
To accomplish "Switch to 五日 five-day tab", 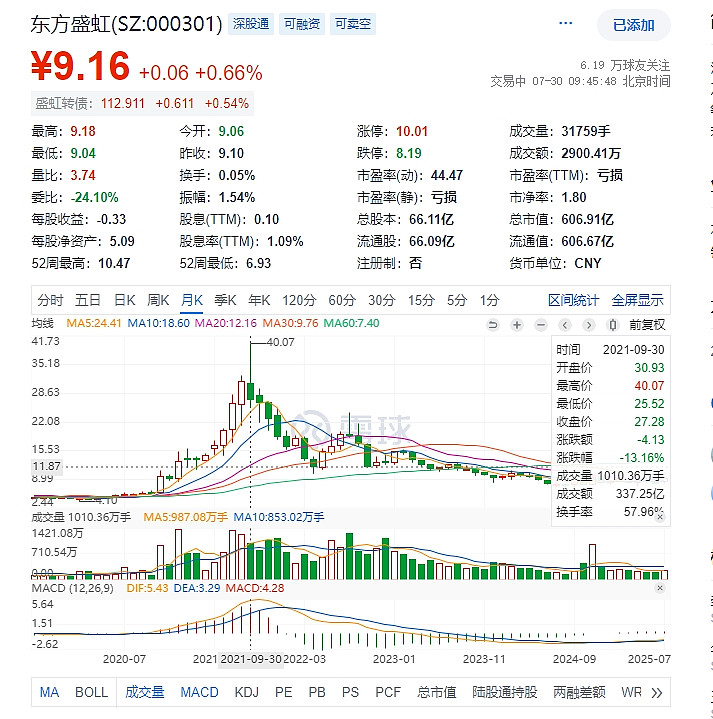I will [88, 300].
